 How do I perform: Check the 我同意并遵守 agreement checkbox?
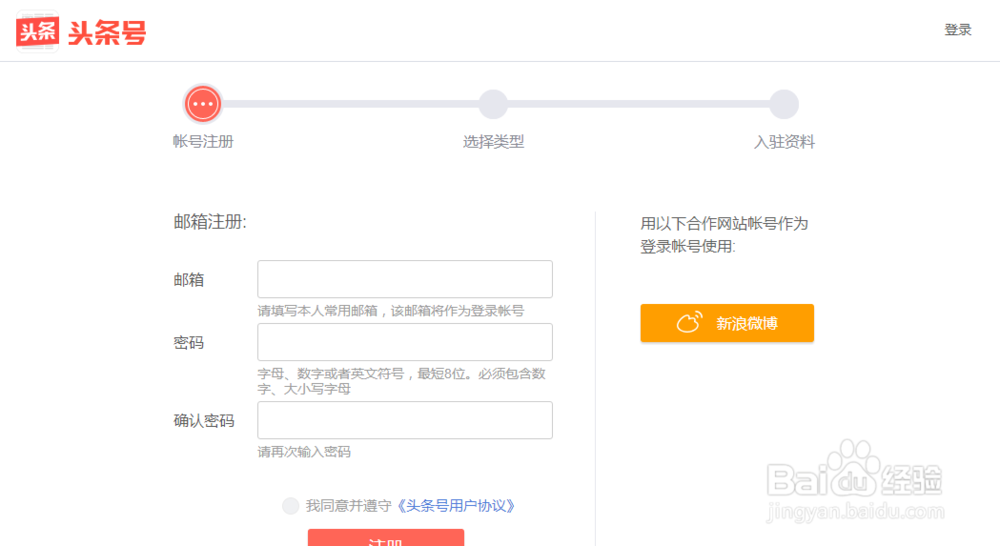coord(290,506)
